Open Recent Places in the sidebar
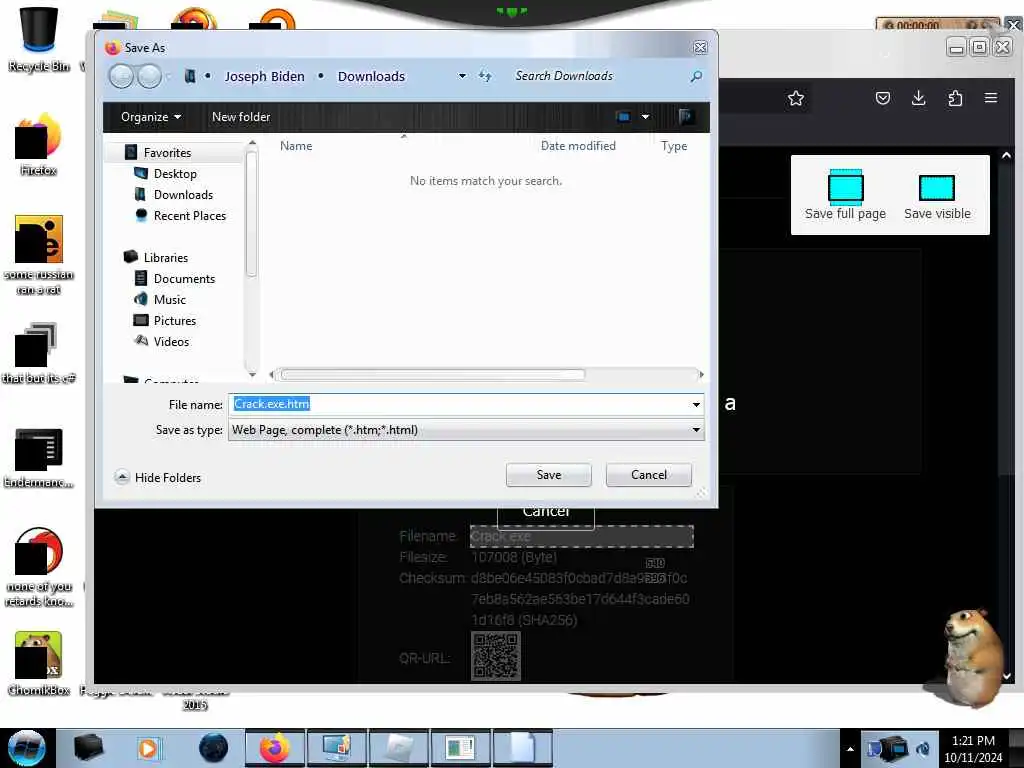The height and width of the screenshot is (768, 1024). 189,216
